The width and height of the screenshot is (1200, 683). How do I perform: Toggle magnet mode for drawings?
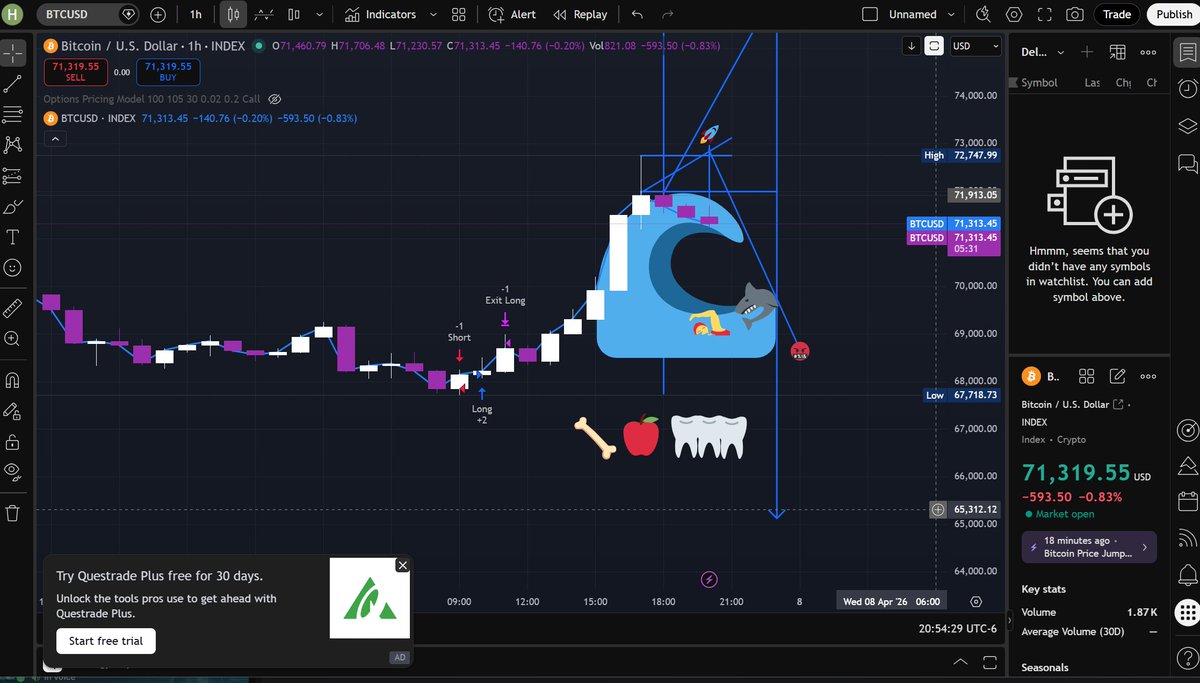click(13, 379)
